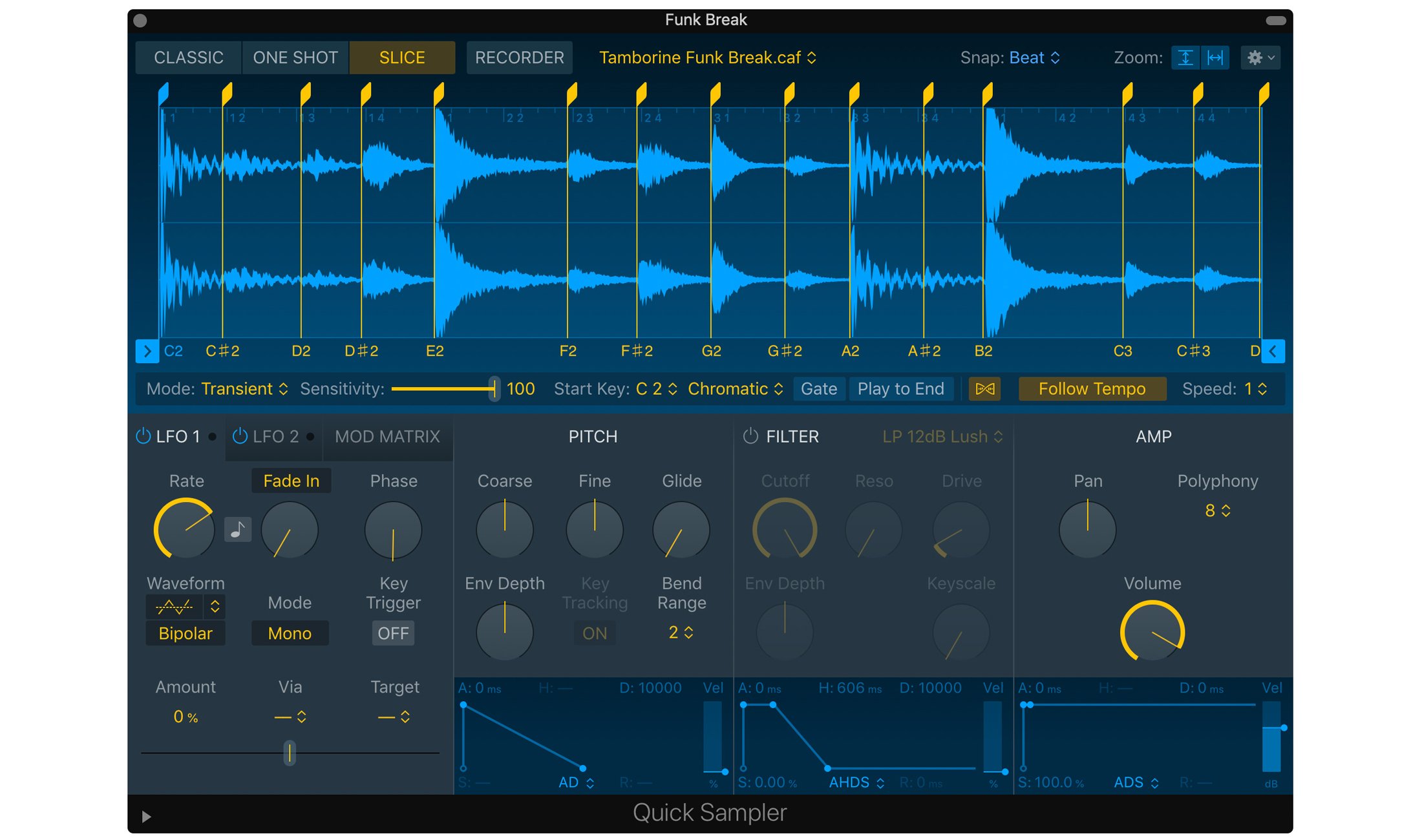Image resolution: width=1422 pixels, height=840 pixels.
Task: Click the Gate button
Action: click(818, 389)
